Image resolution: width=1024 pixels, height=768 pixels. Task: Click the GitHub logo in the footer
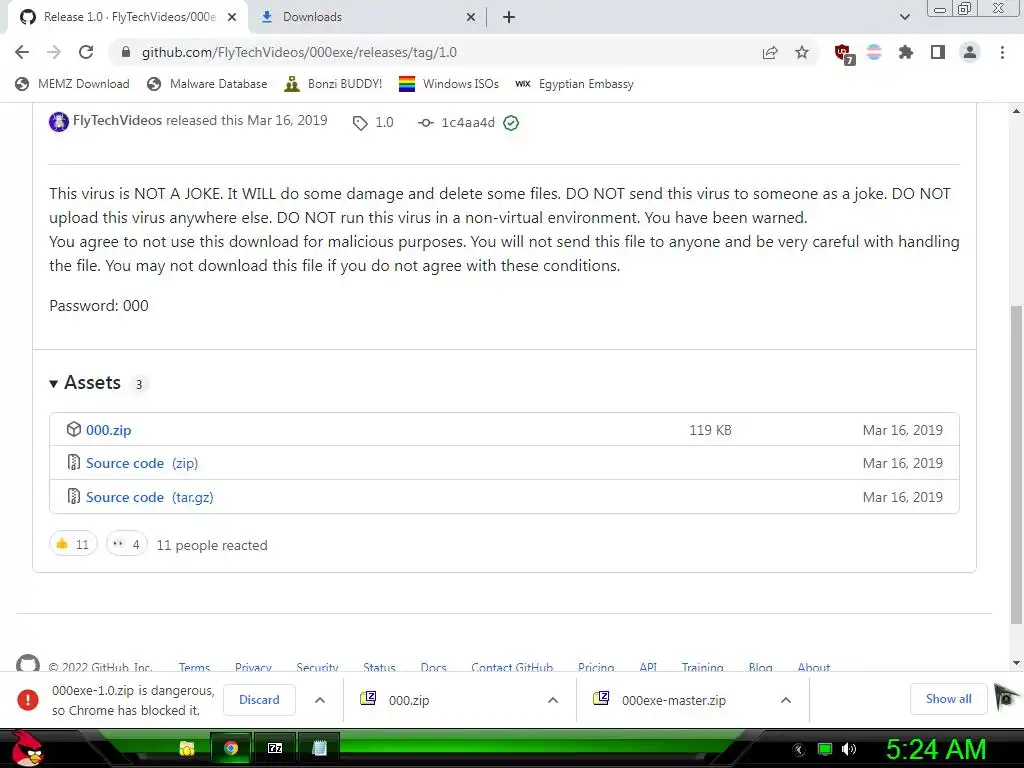point(28,664)
